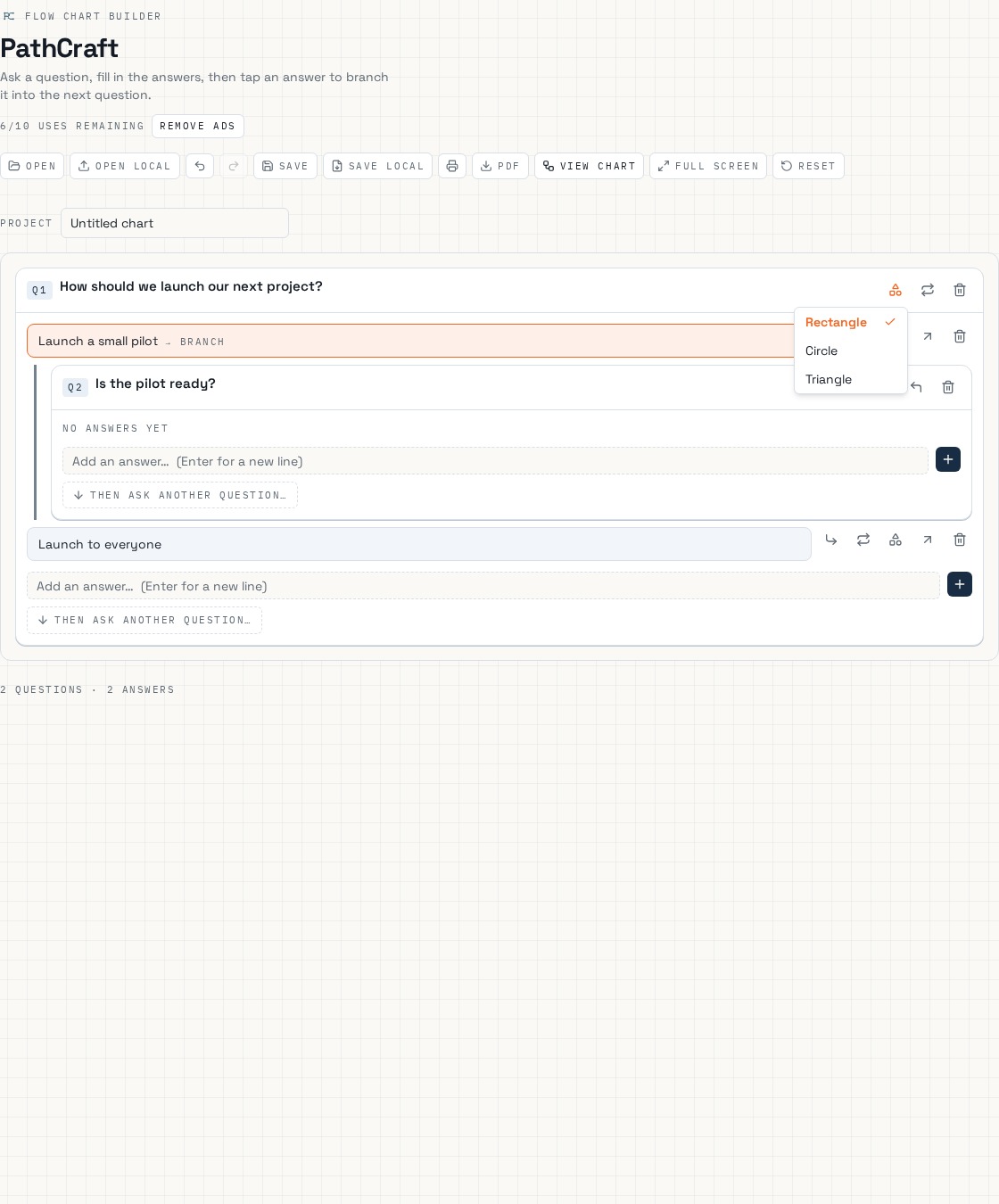The height and width of the screenshot is (1204, 999).
Task: Delete question Q2 with its trash icon
Action: tap(948, 387)
